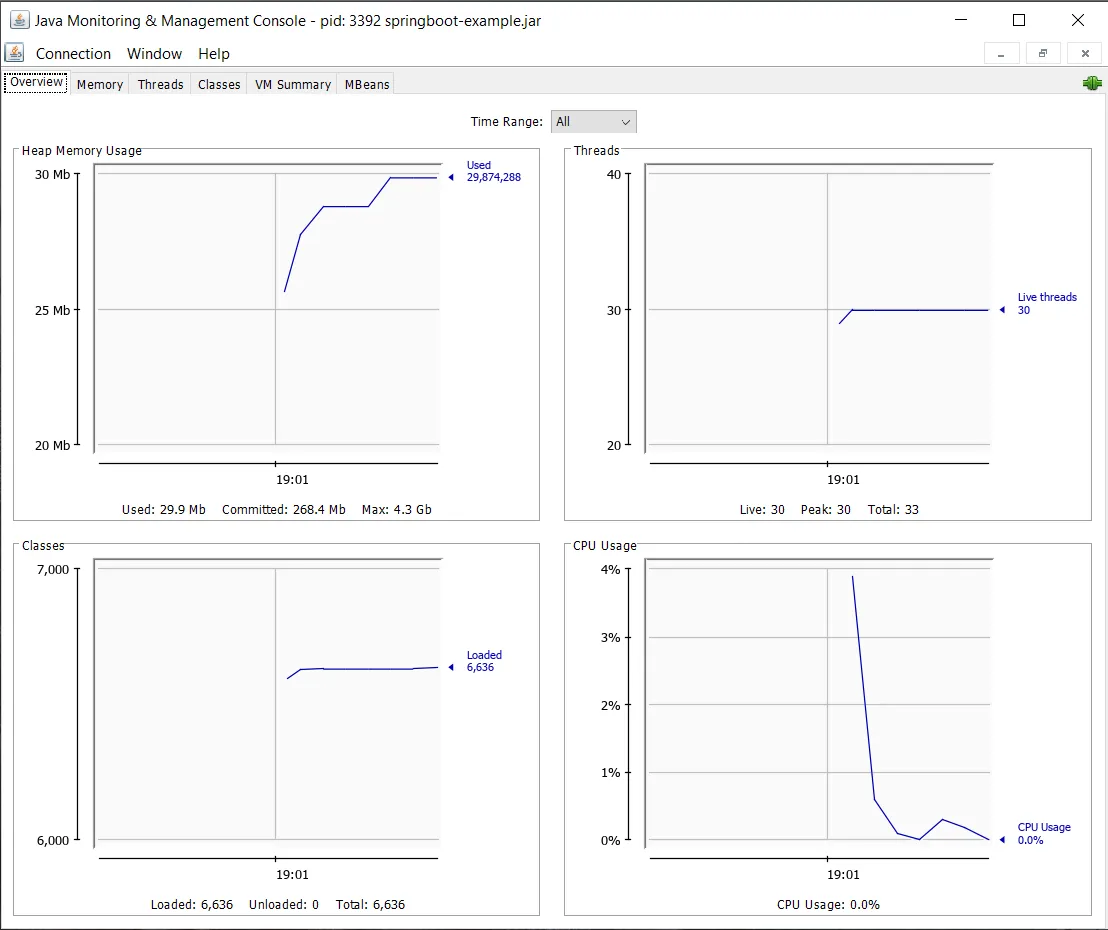Click the Java icon in the title bar
The height and width of the screenshot is (930, 1108).
19,20
